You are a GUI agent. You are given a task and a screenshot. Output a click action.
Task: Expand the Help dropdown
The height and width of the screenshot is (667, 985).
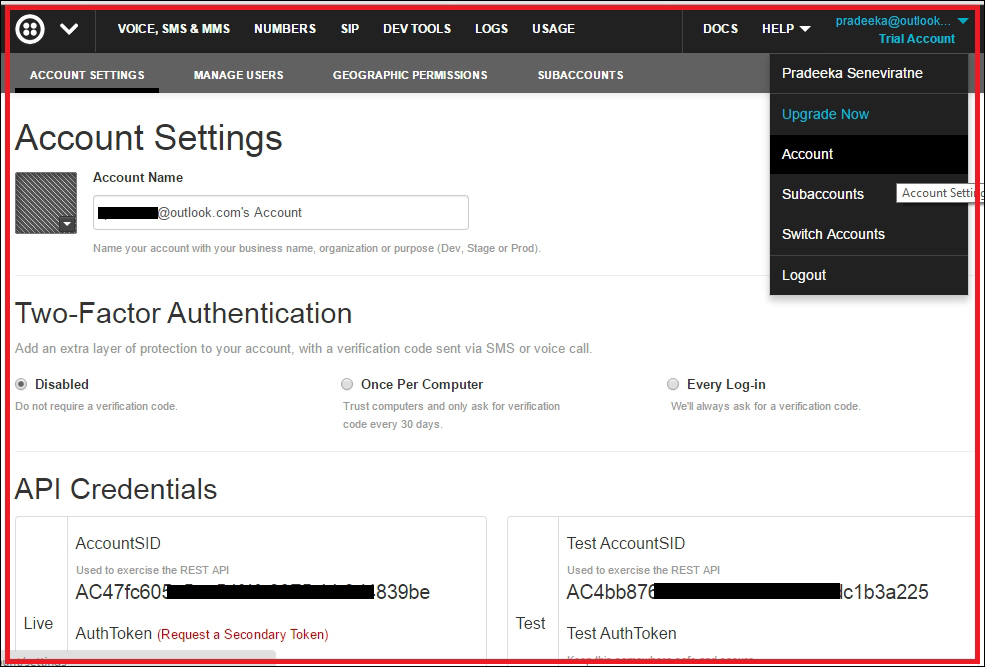(786, 29)
